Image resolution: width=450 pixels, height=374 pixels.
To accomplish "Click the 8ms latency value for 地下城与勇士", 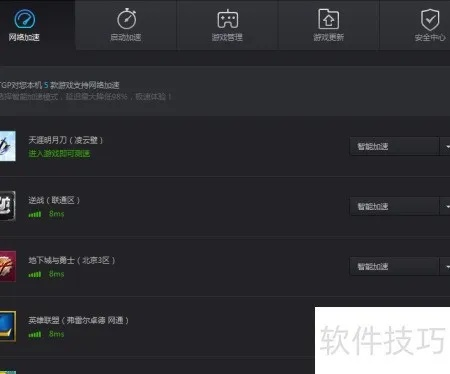I will [x=56, y=274].
